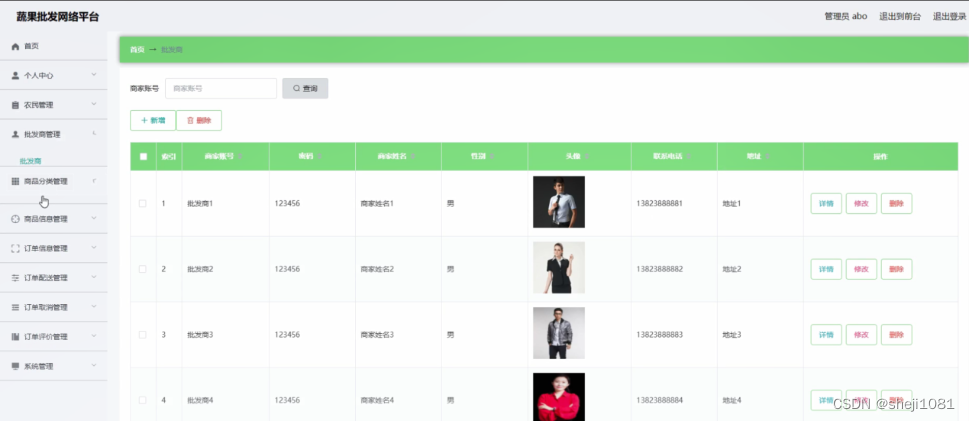Check the checkbox for row 批发商4

tap(143, 400)
